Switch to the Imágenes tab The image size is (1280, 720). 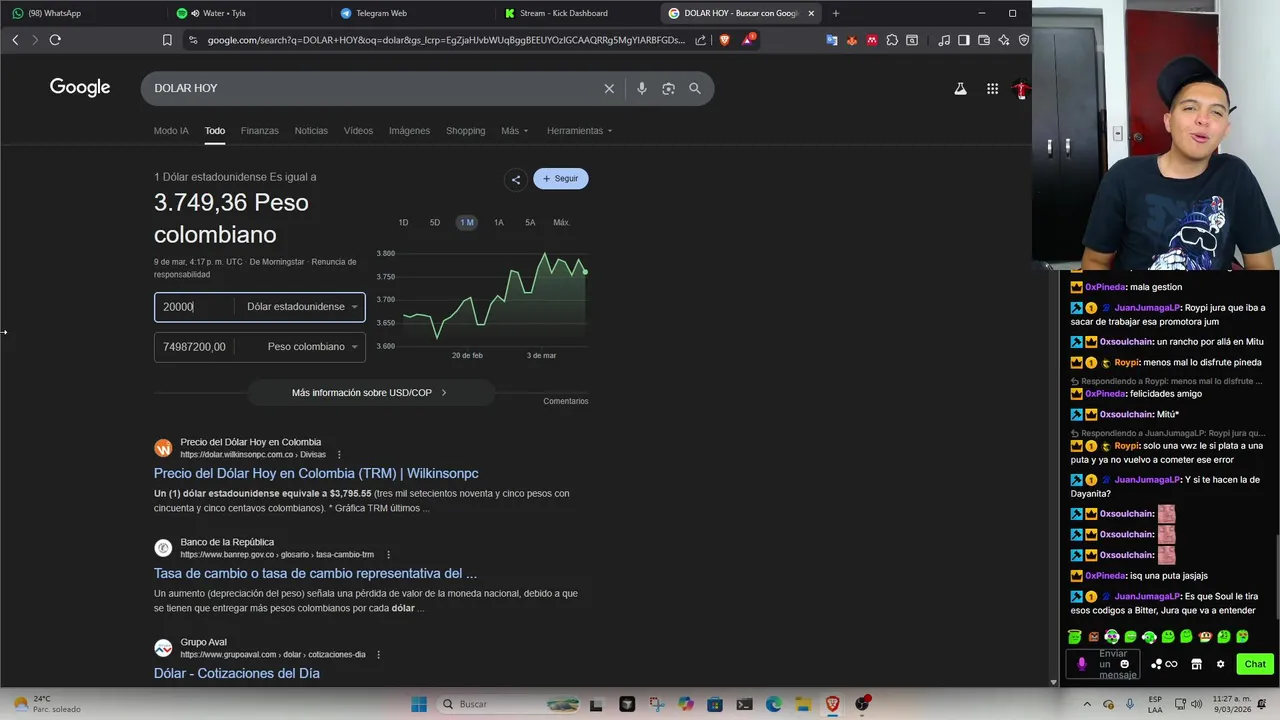click(409, 131)
